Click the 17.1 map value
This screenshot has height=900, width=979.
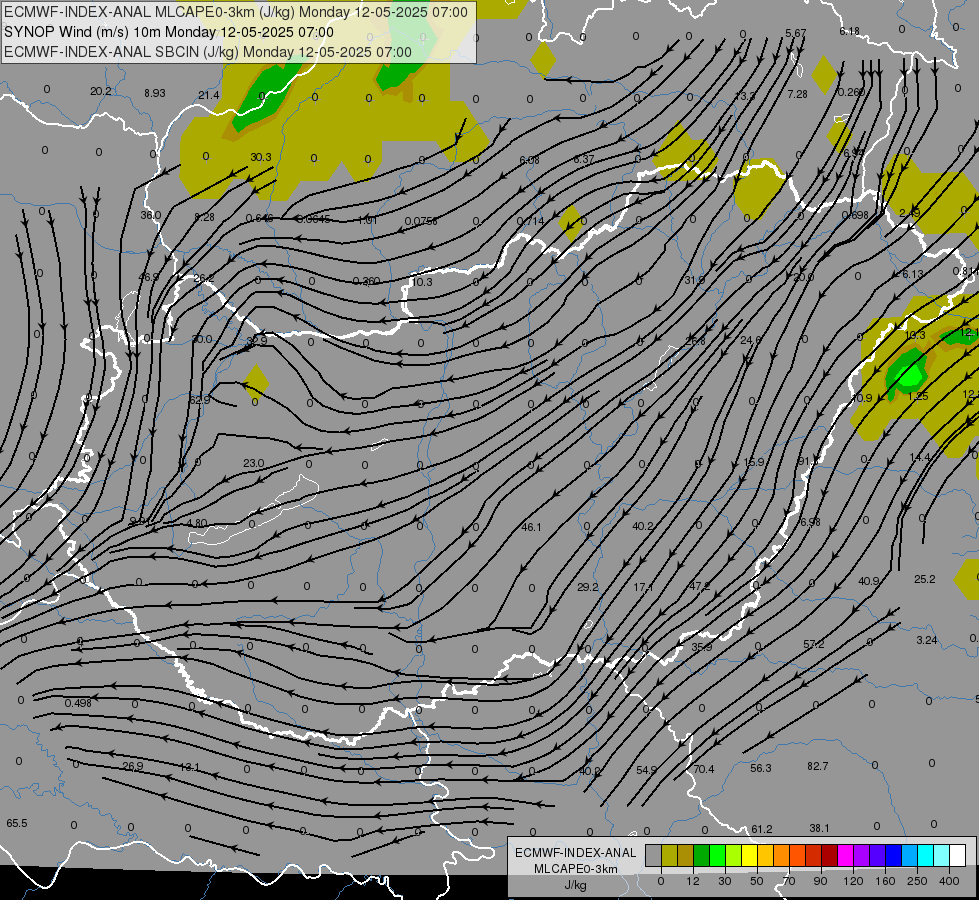(643, 587)
